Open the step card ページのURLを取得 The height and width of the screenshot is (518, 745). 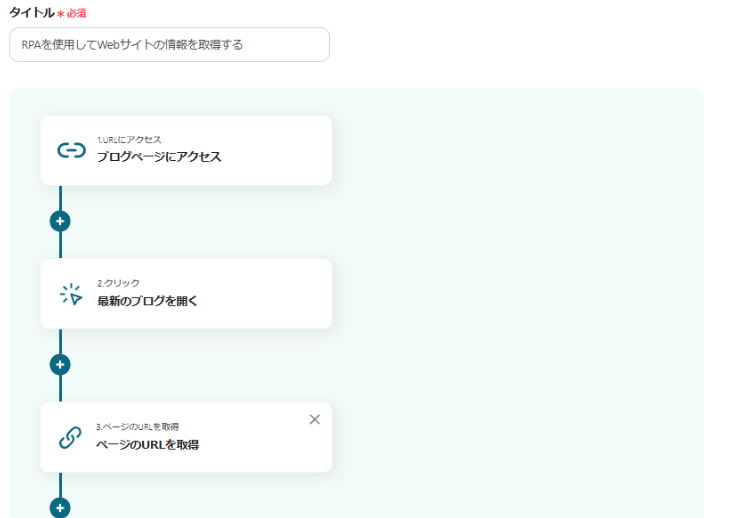point(186,437)
